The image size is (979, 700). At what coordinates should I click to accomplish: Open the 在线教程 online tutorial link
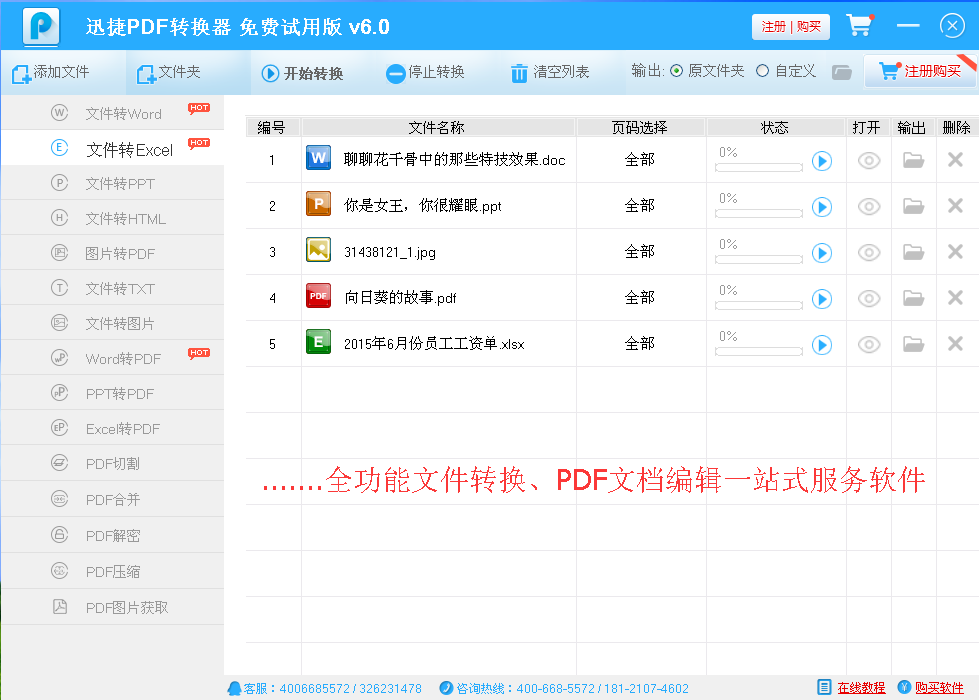point(861,688)
